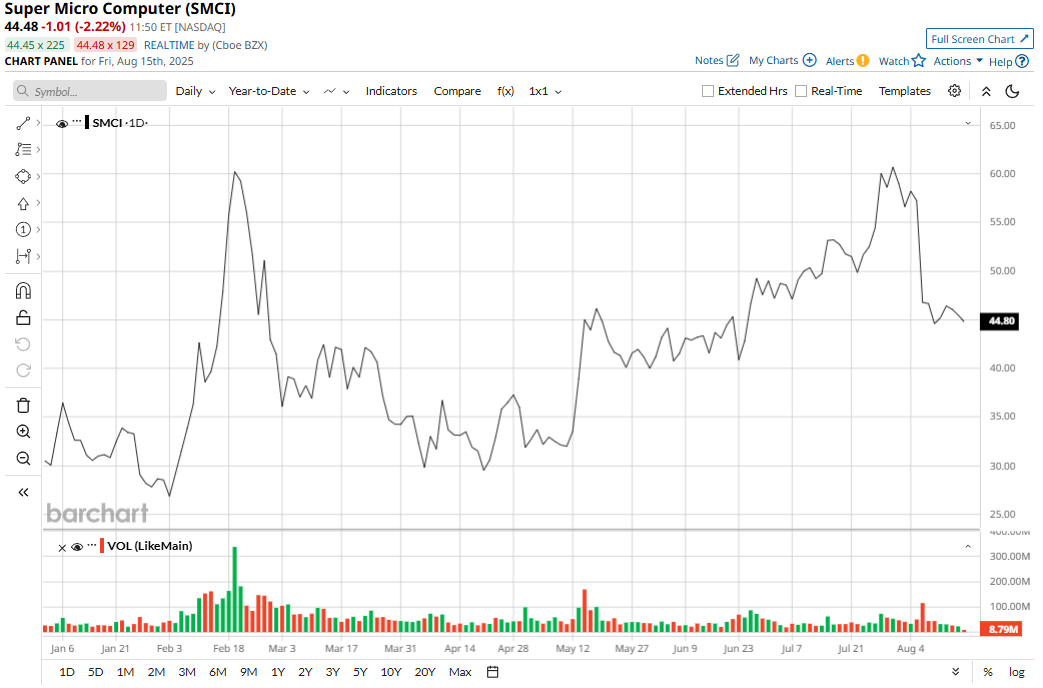Click the SMCI series color swatch
This screenshot has height=688, width=1043.
87,122
